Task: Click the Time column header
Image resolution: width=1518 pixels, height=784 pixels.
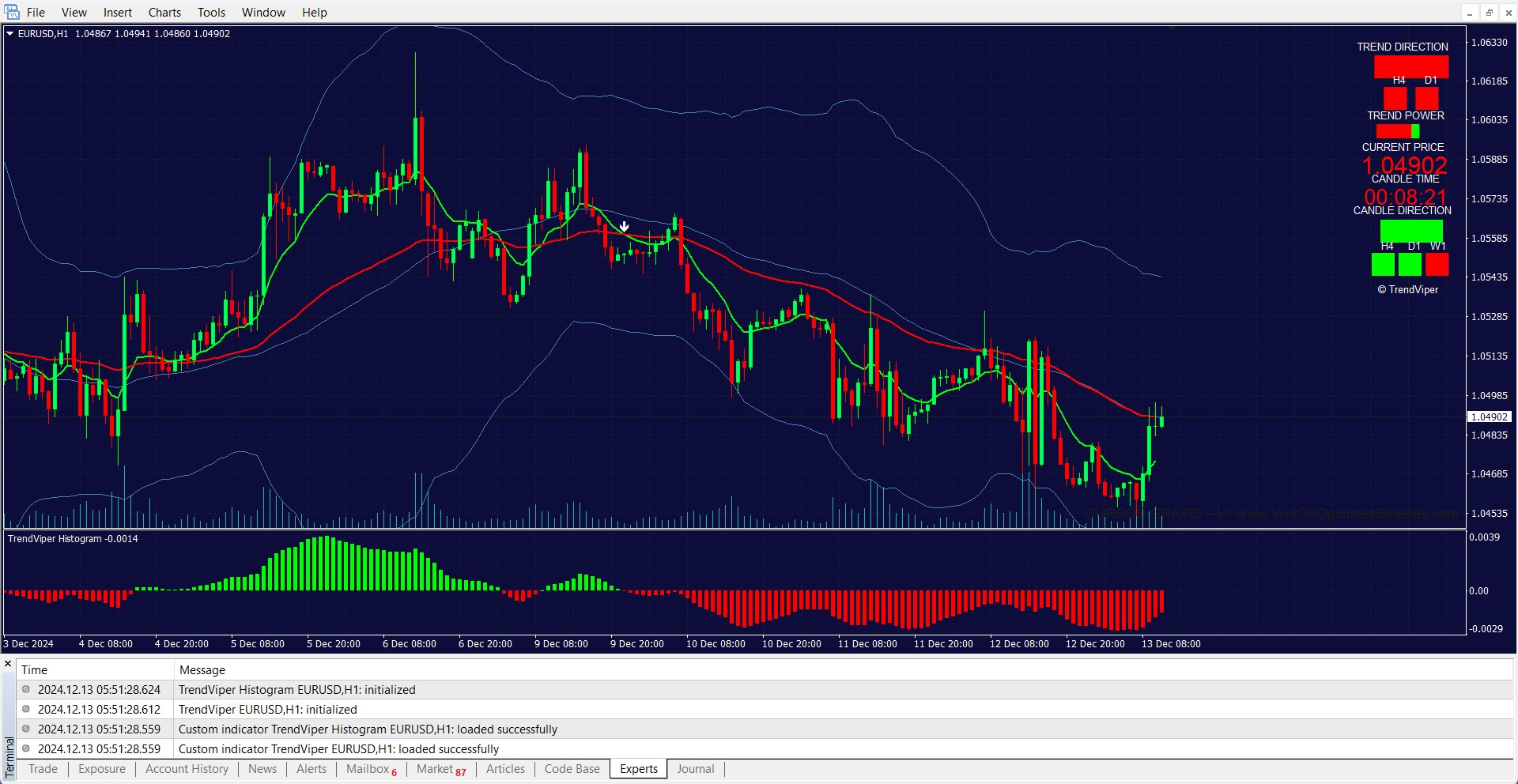Action: click(x=34, y=670)
